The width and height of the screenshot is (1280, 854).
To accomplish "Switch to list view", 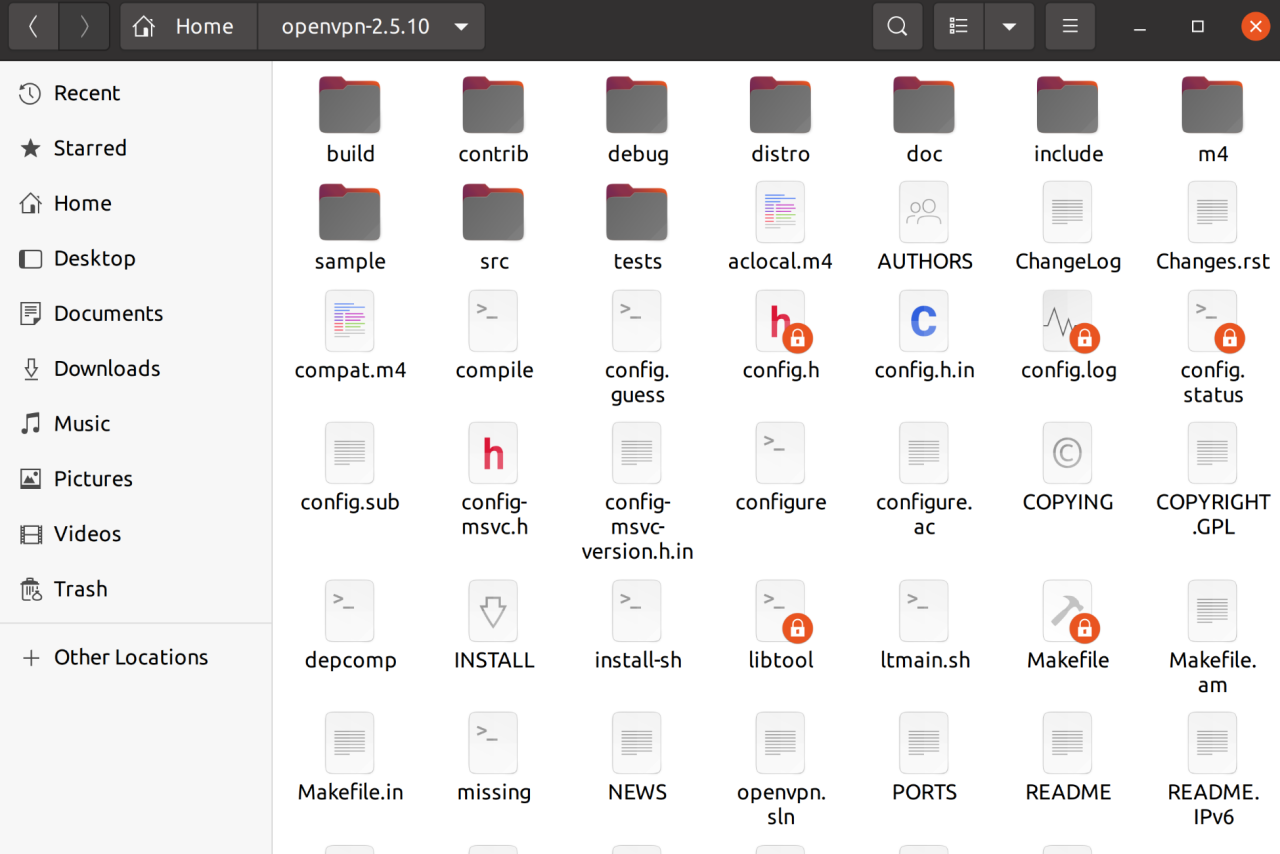I will [x=959, y=27].
